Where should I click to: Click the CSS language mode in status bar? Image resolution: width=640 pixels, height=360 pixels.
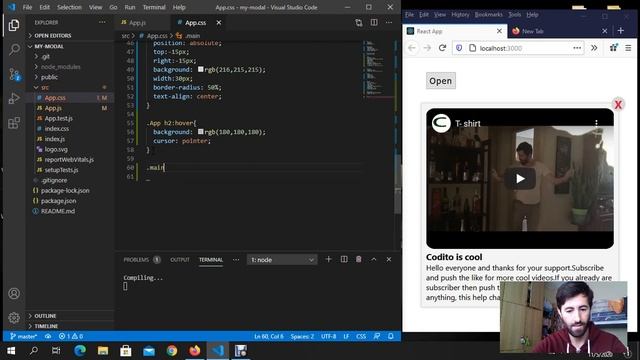coord(361,336)
